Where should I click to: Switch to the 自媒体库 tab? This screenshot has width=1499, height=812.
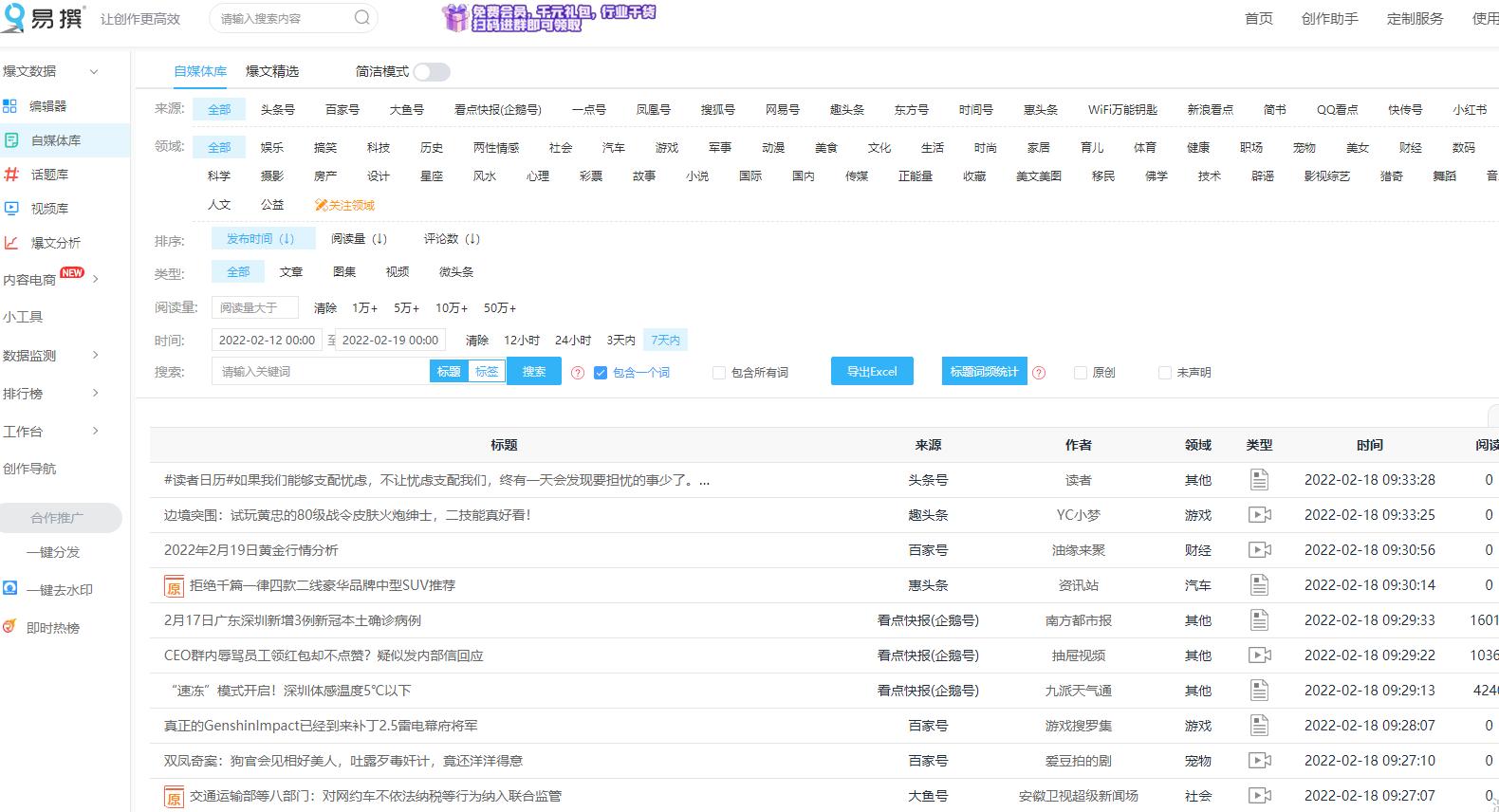(200, 71)
